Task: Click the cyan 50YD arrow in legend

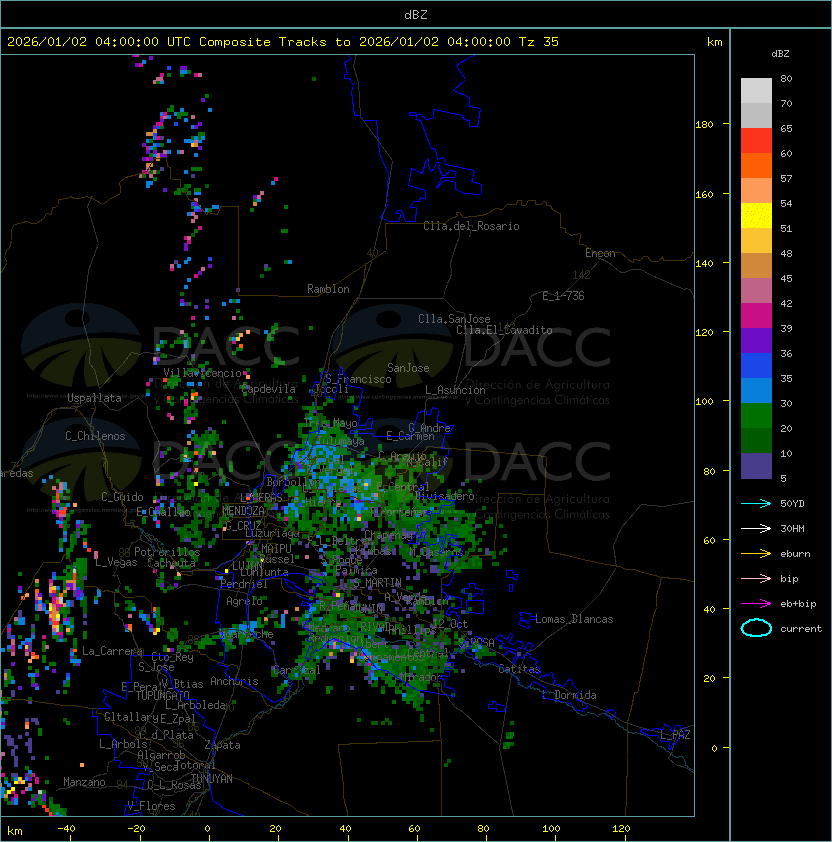Action: pyautogui.click(x=756, y=504)
